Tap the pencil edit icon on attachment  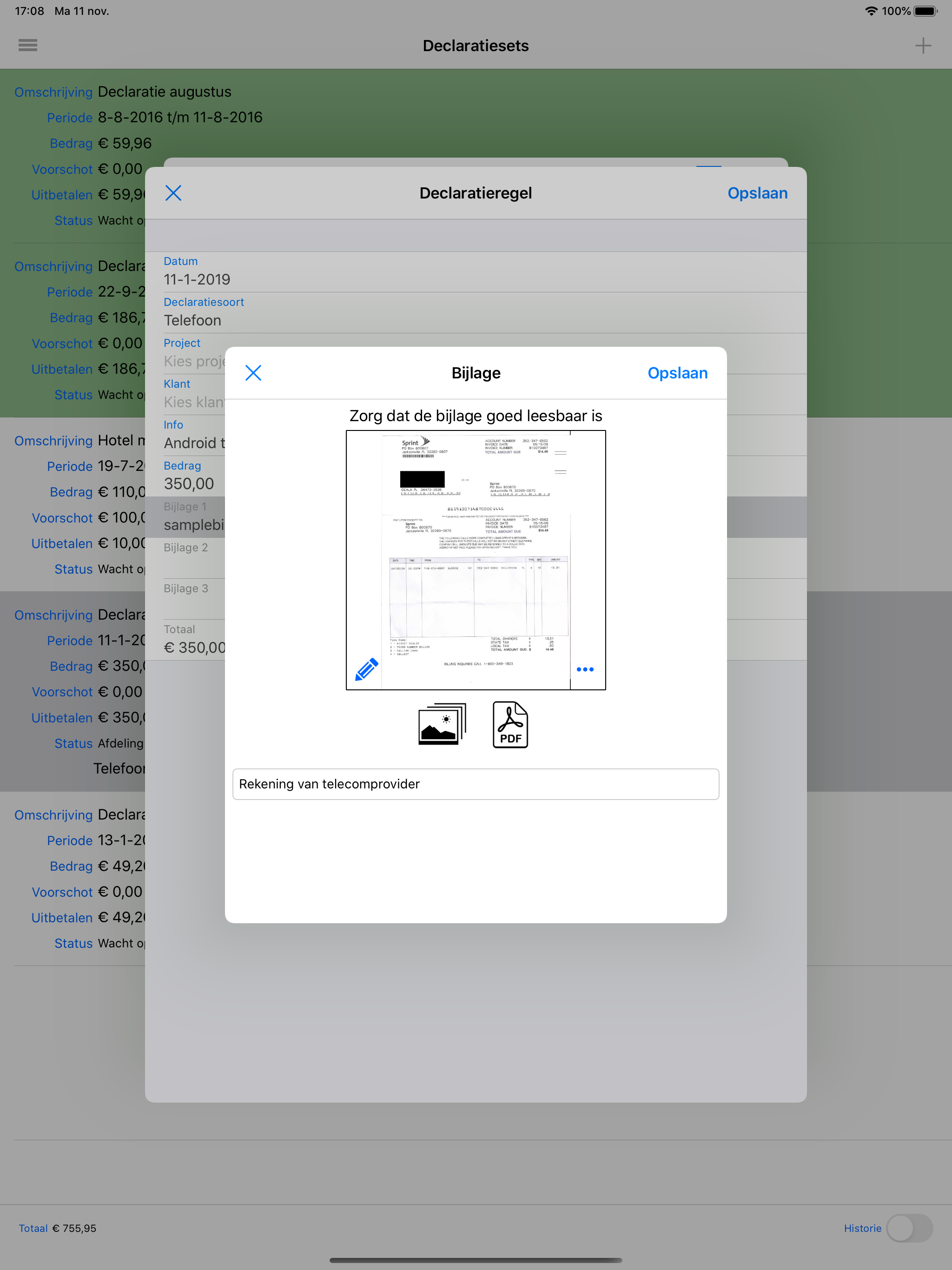tap(366, 669)
